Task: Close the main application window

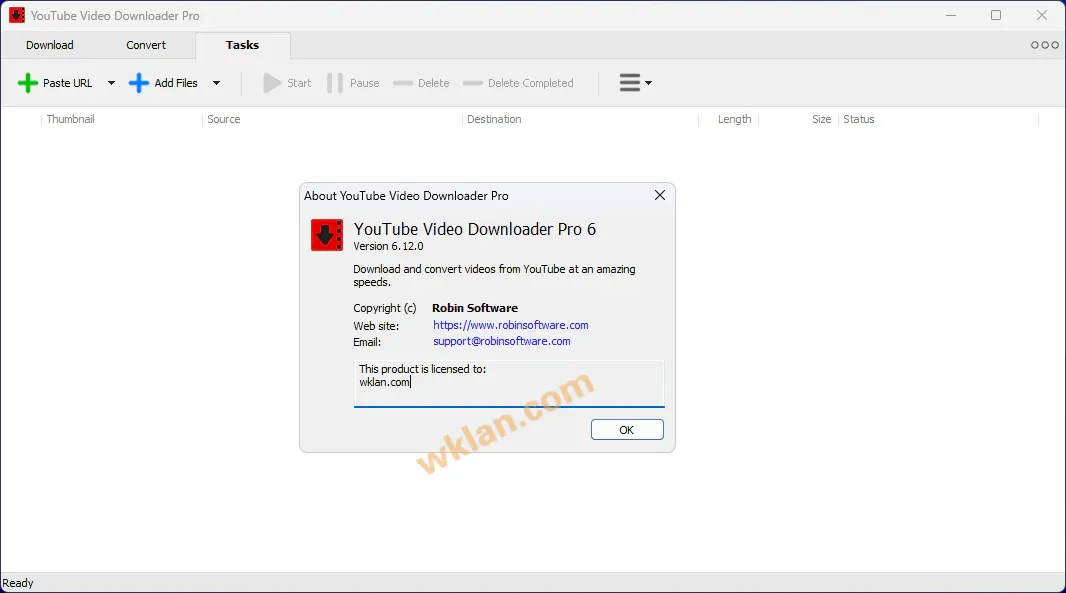Action: (1042, 15)
